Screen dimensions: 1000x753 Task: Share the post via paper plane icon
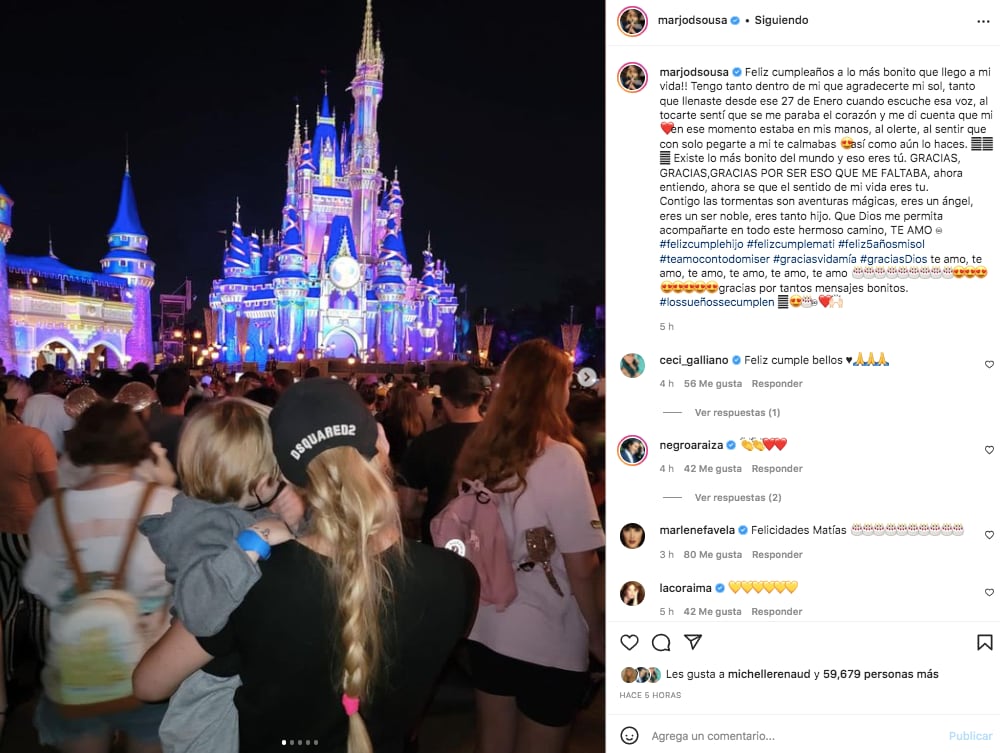click(x=693, y=642)
